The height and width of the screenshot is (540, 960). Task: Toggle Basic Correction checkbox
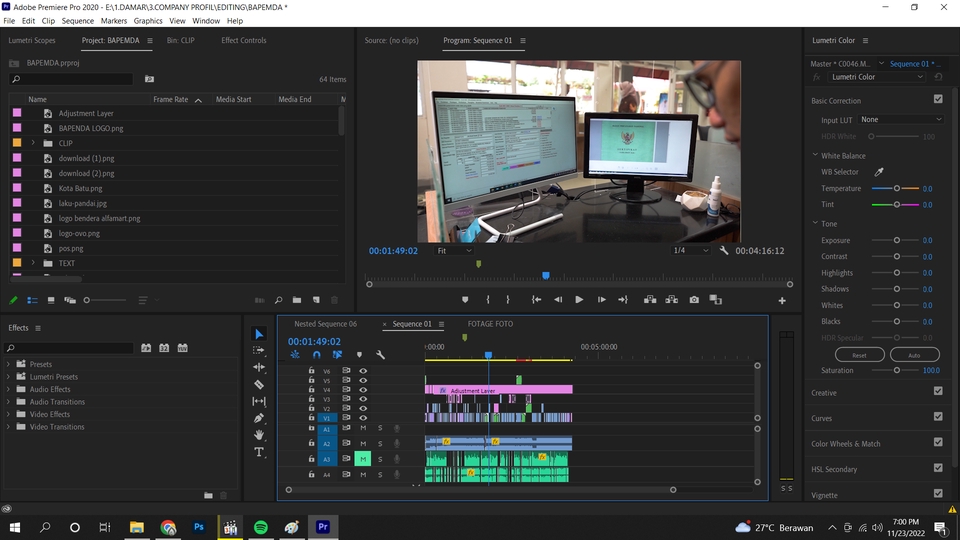(938, 99)
